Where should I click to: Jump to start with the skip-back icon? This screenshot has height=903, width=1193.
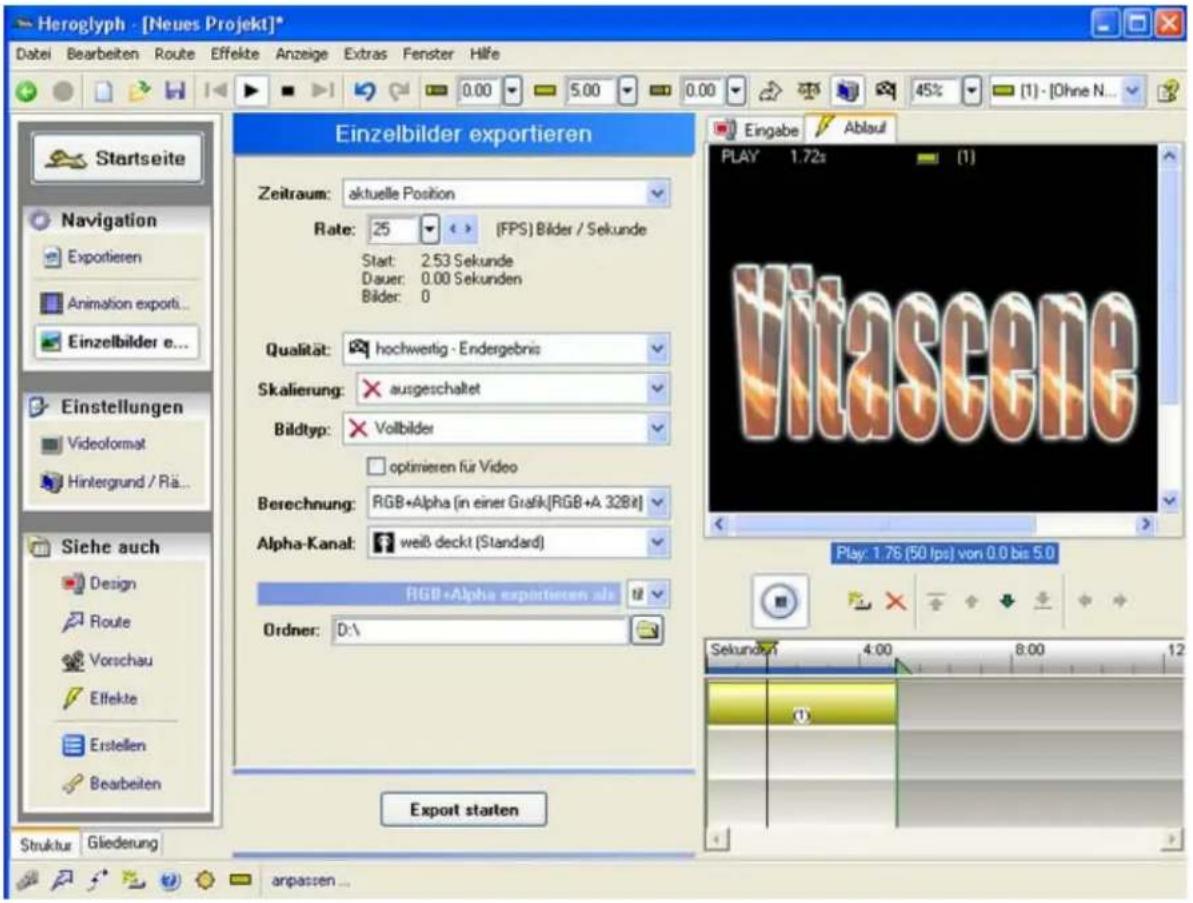(216, 91)
